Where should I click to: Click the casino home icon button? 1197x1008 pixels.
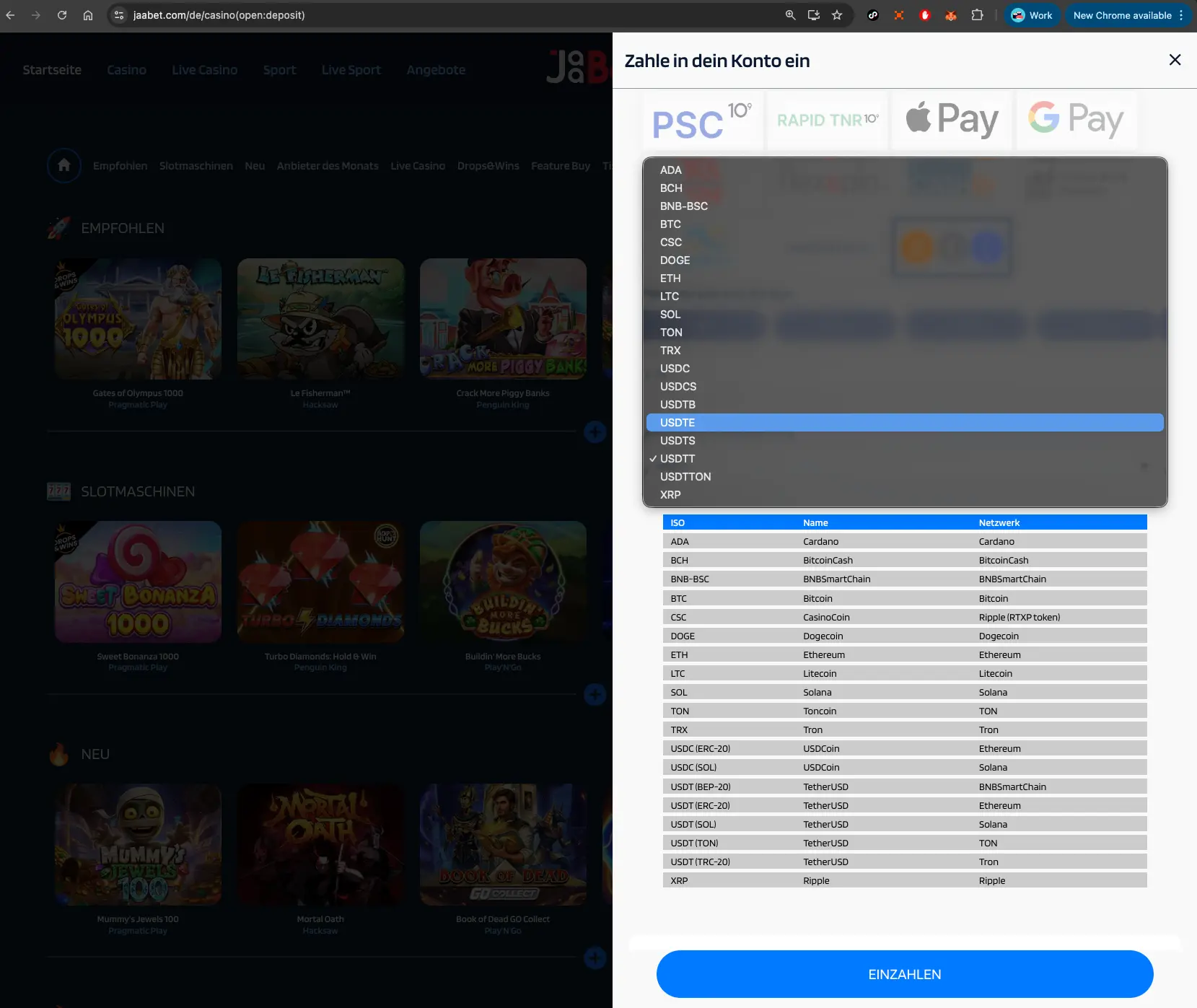64,165
